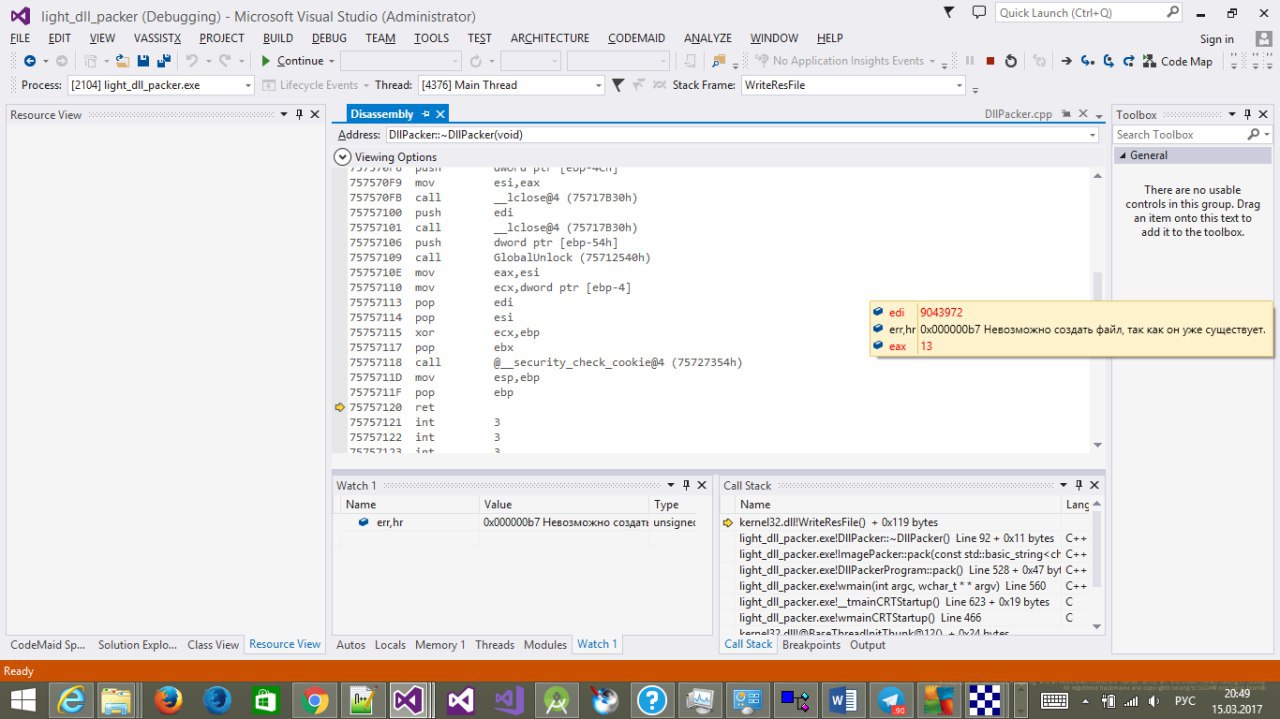This screenshot has width=1280, height=719.
Task: Click the Quick Launch search magnifier
Action: [1173, 13]
